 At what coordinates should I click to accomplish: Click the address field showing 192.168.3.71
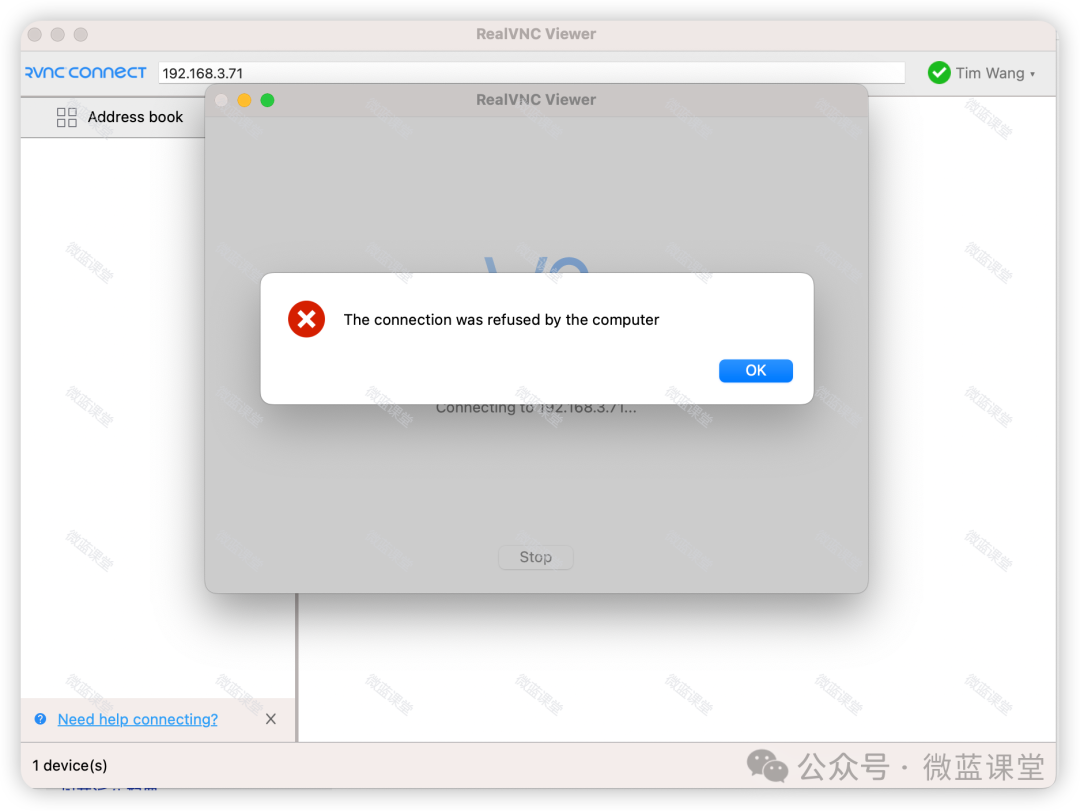(531, 73)
